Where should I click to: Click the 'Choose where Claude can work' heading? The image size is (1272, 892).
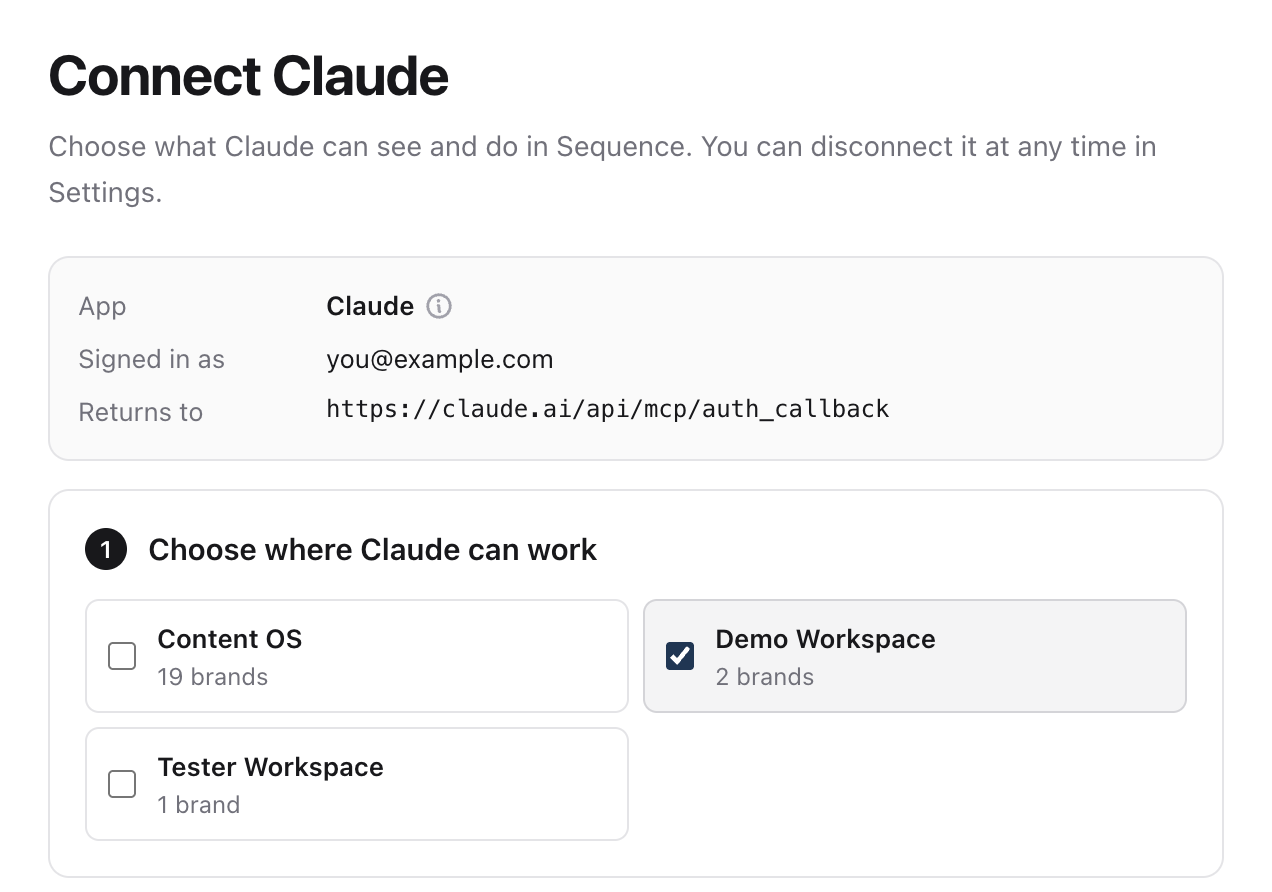click(x=373, y=550)
